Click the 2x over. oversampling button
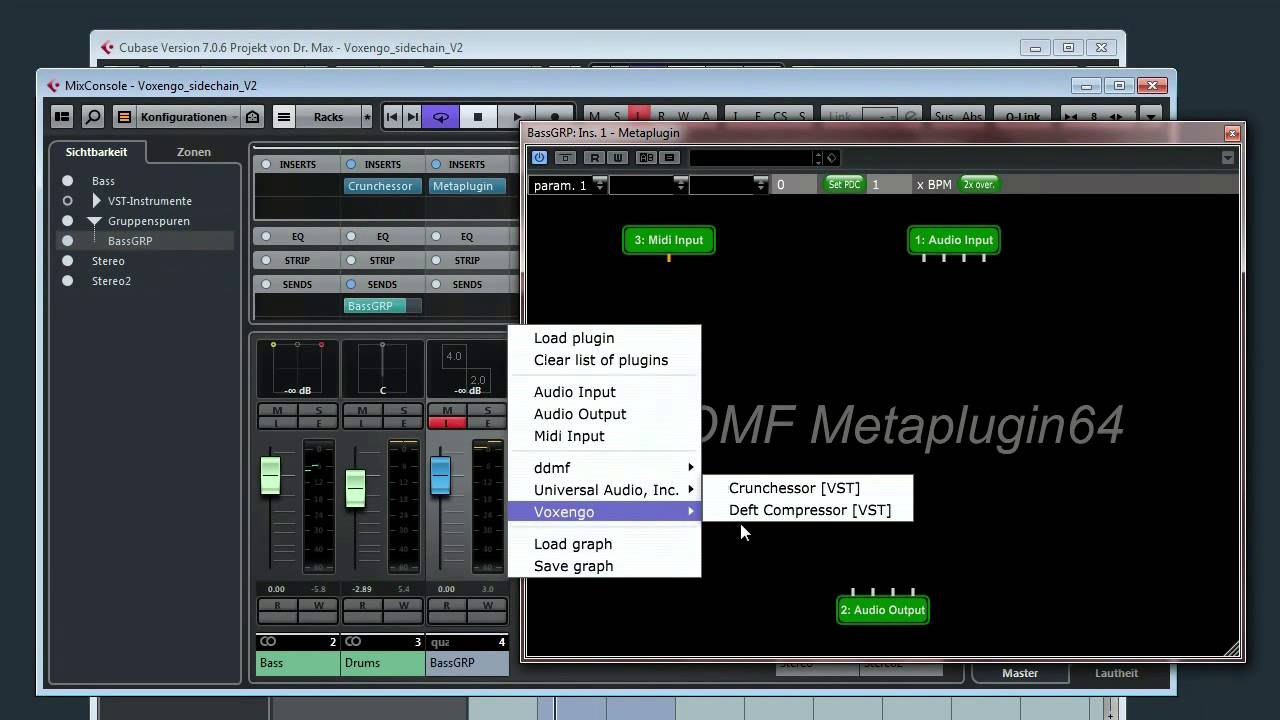Viewport: 1280px width, 720px height. [x=979, y=184]
